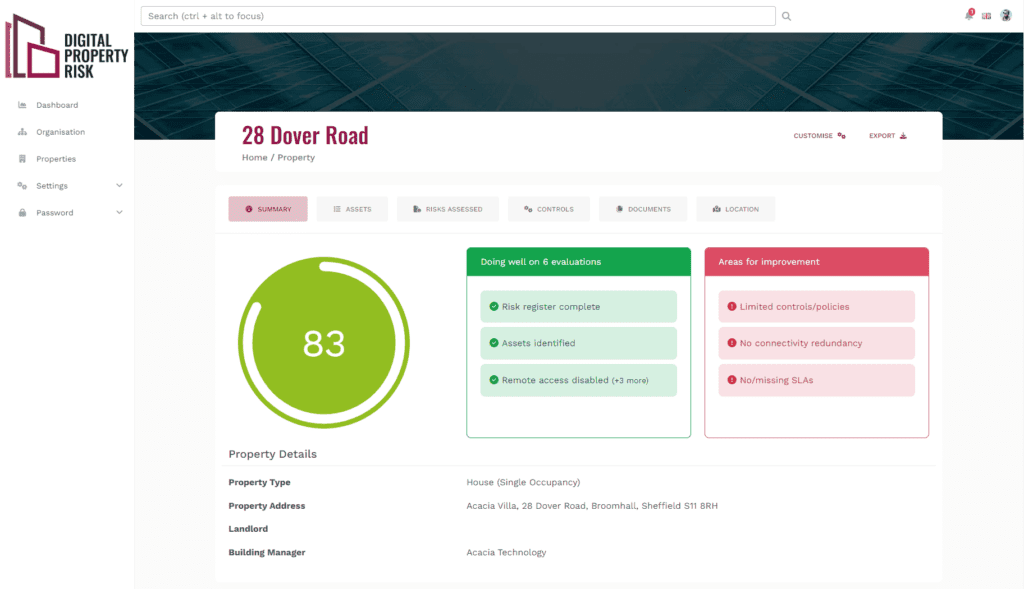Screen dimensions: 1024x589
Task: Click the 83 score progress circle
Action: tap(323, 342)
